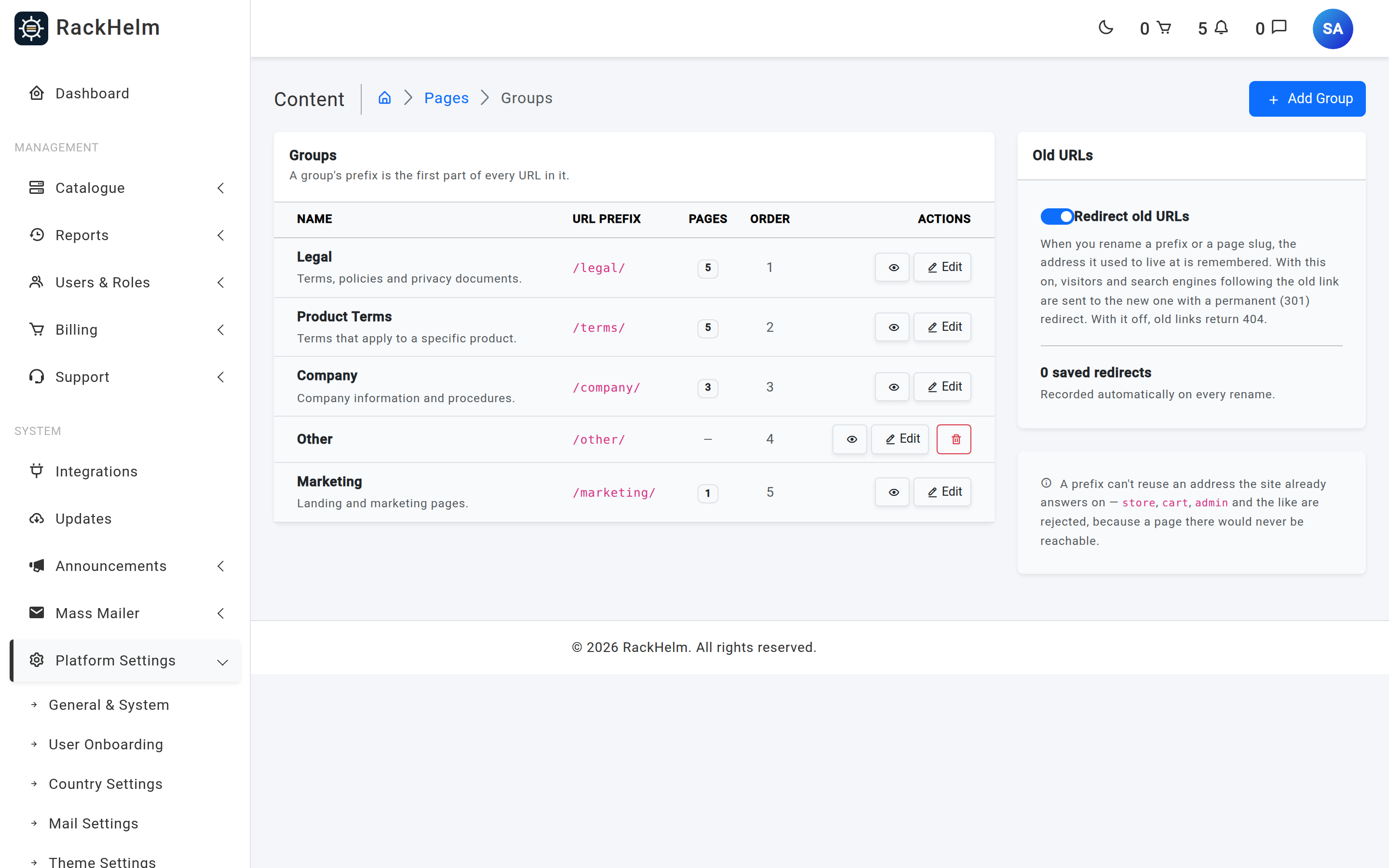Open Updates from the sidebar
Viewport: 1389px width, 868px height.
coord(125,518)
